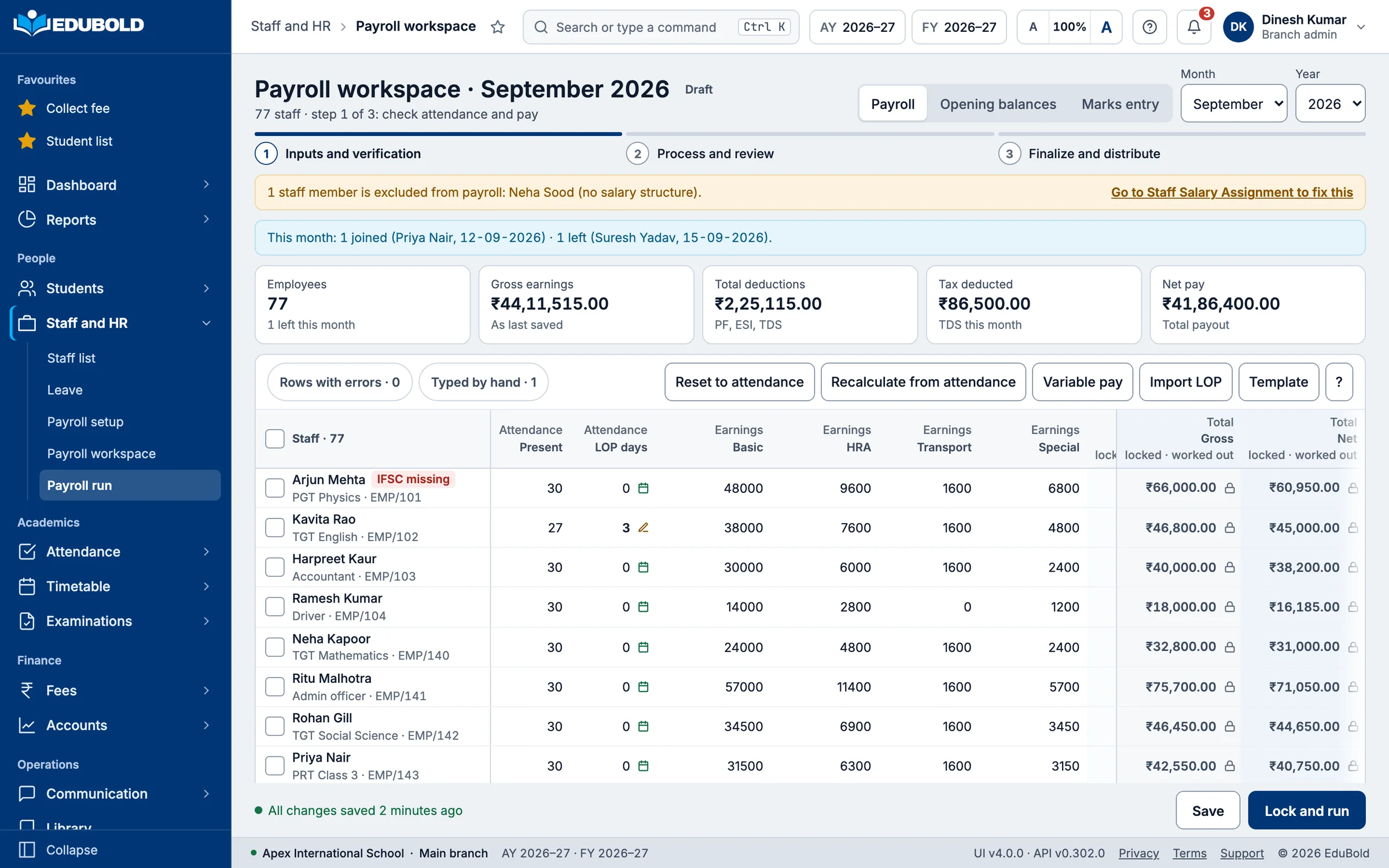Click the Dashboard grid icon
The width and height of the screenshot is (1389, 868).
tap(27, 185)
